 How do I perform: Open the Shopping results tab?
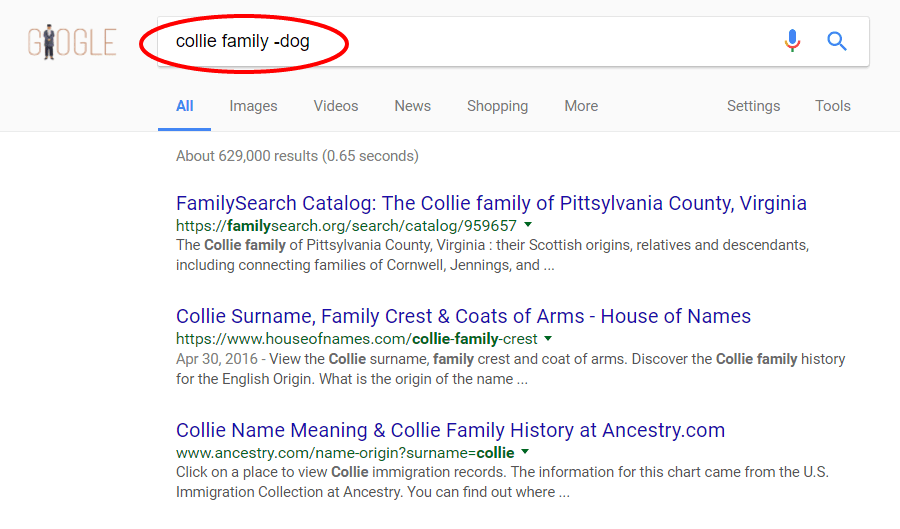click(x=497, y=106)
